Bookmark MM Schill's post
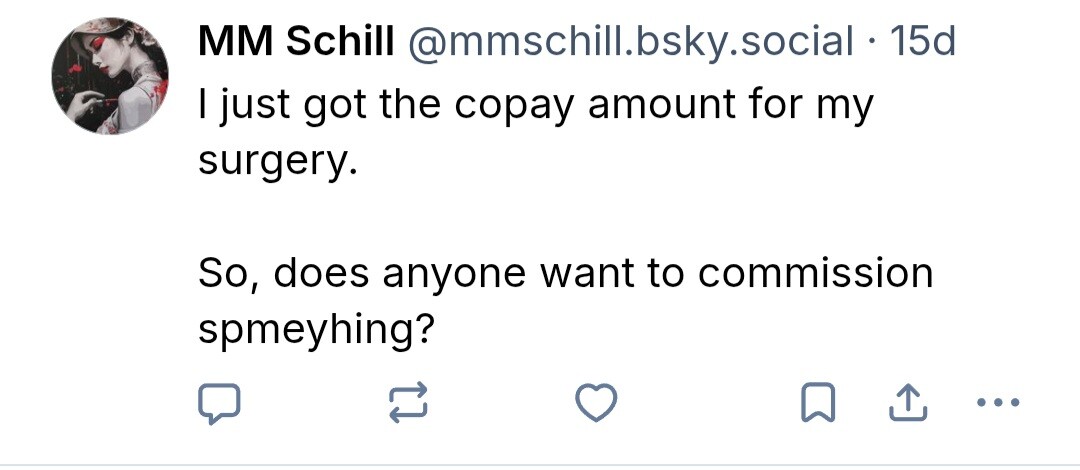Screen dimensions: 1080x470 pos(817,402)
